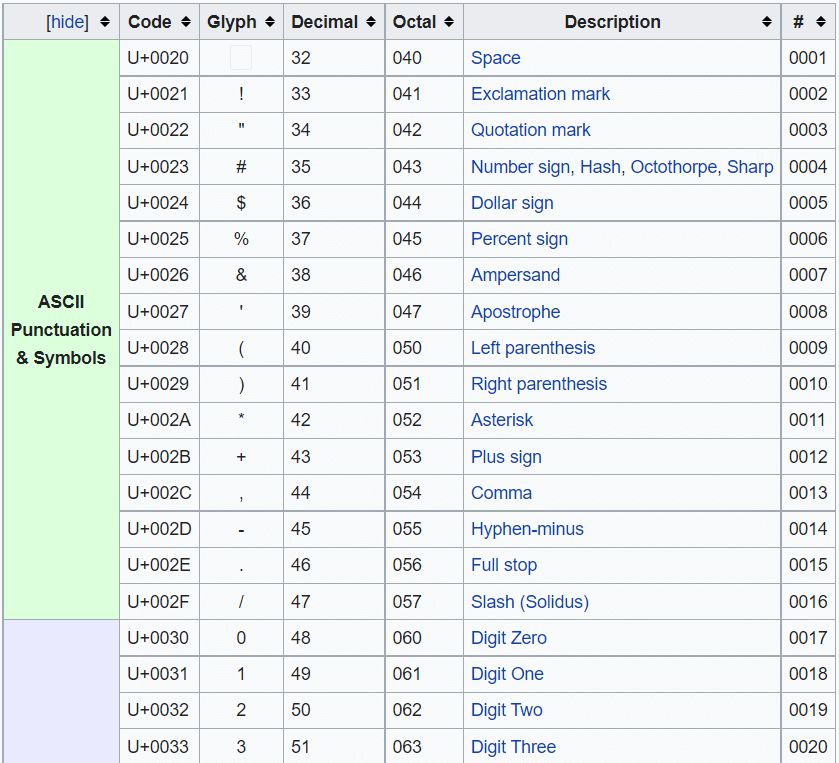The image size is (839, 763).
Task: Sort by the # column arrows
Action: (x=823, y=22)
